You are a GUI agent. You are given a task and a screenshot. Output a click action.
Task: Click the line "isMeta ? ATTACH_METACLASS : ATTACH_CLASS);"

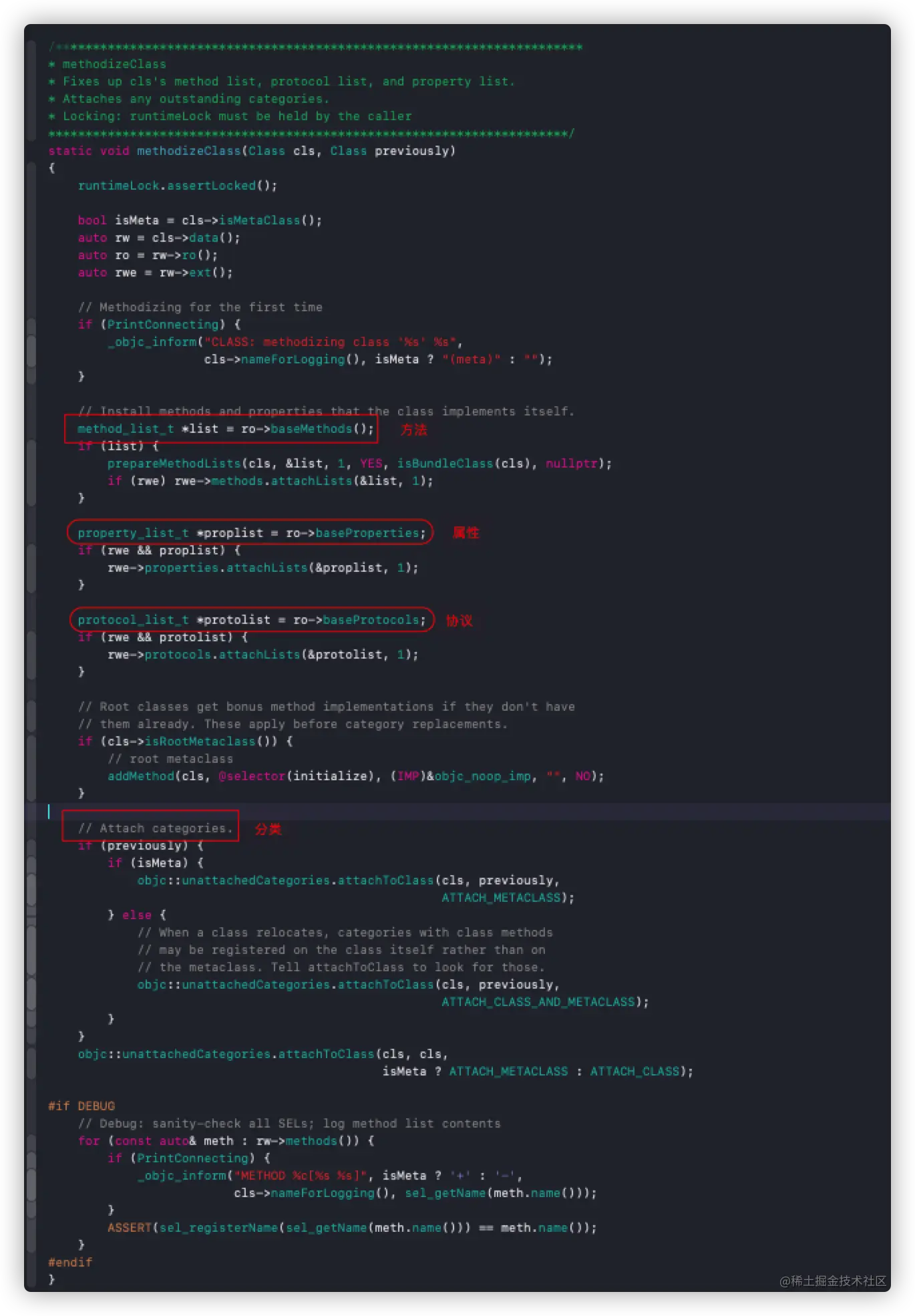[x=538, y=1072]
